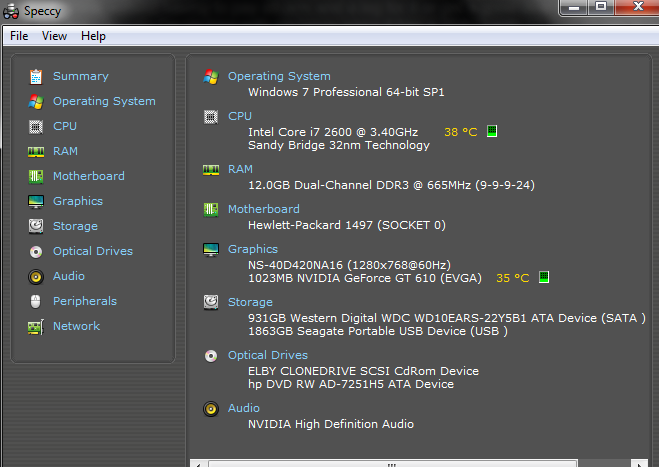Click the RAM heading in main panel
Screen dimensions: 659x467
(240, 169)
